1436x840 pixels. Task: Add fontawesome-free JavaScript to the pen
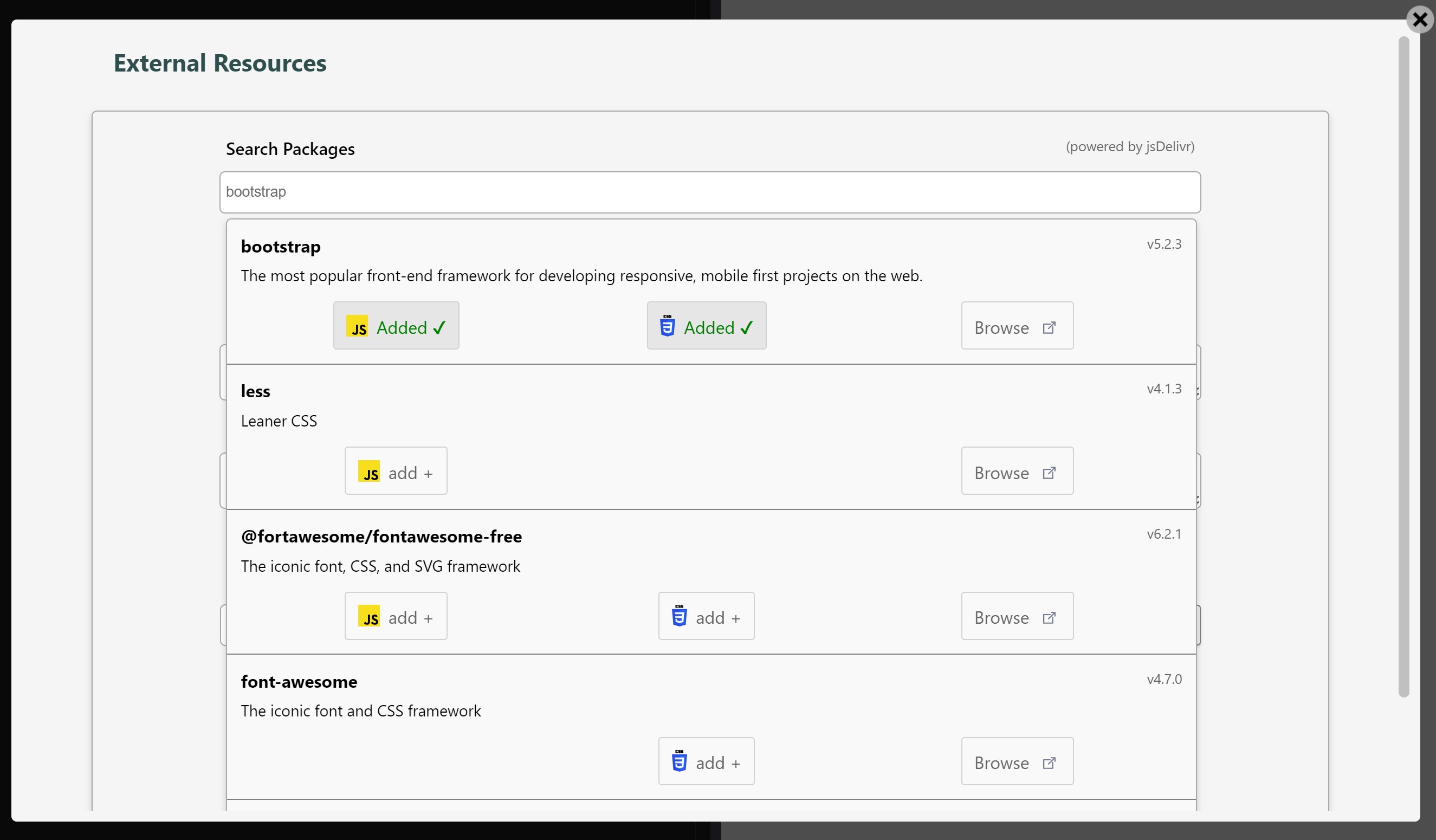396,616
